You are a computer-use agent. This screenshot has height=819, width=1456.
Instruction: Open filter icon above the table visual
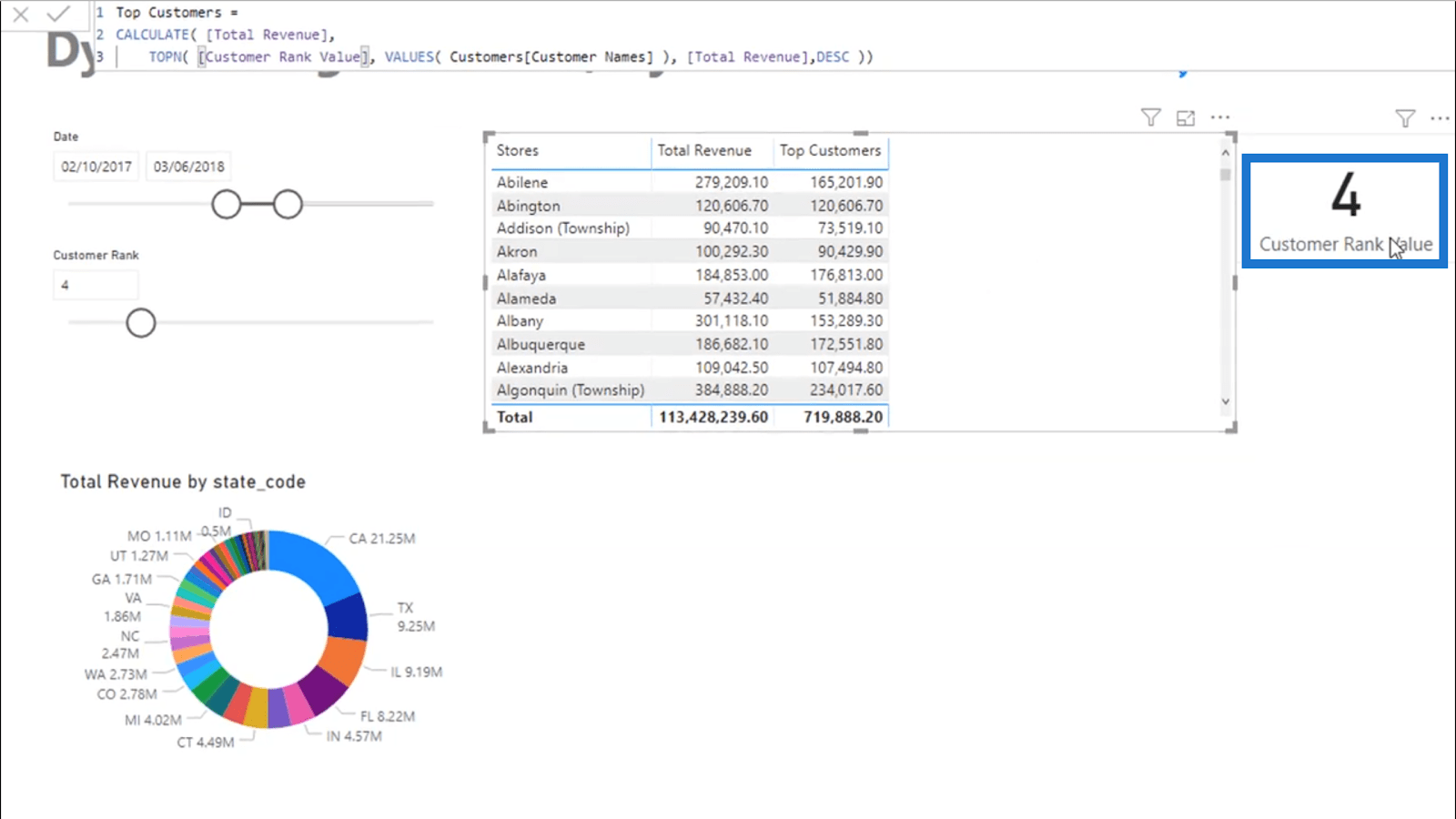pyautogui.click(x=1150, y=117)
